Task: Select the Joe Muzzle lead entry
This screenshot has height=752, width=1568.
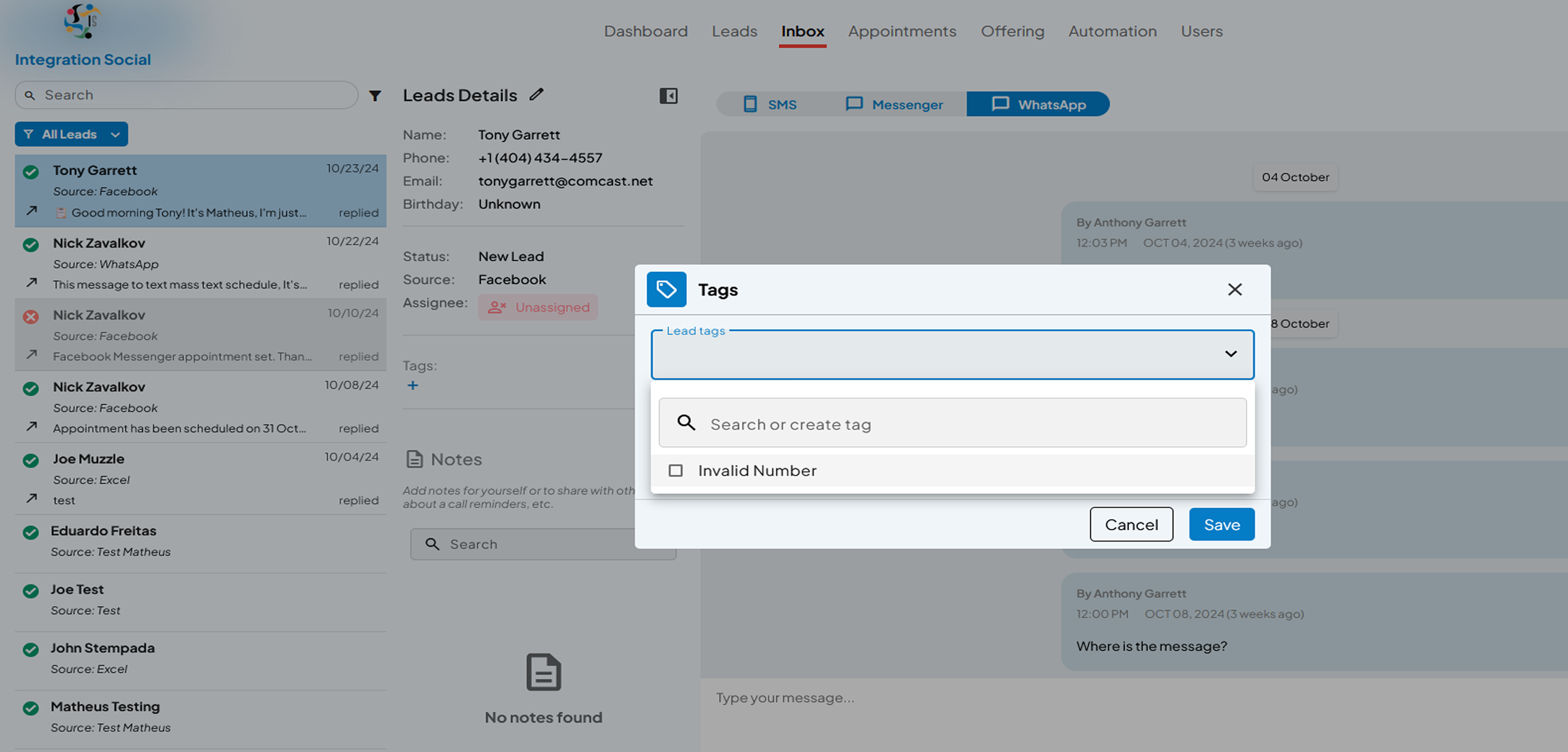Action: pos(201,479)
